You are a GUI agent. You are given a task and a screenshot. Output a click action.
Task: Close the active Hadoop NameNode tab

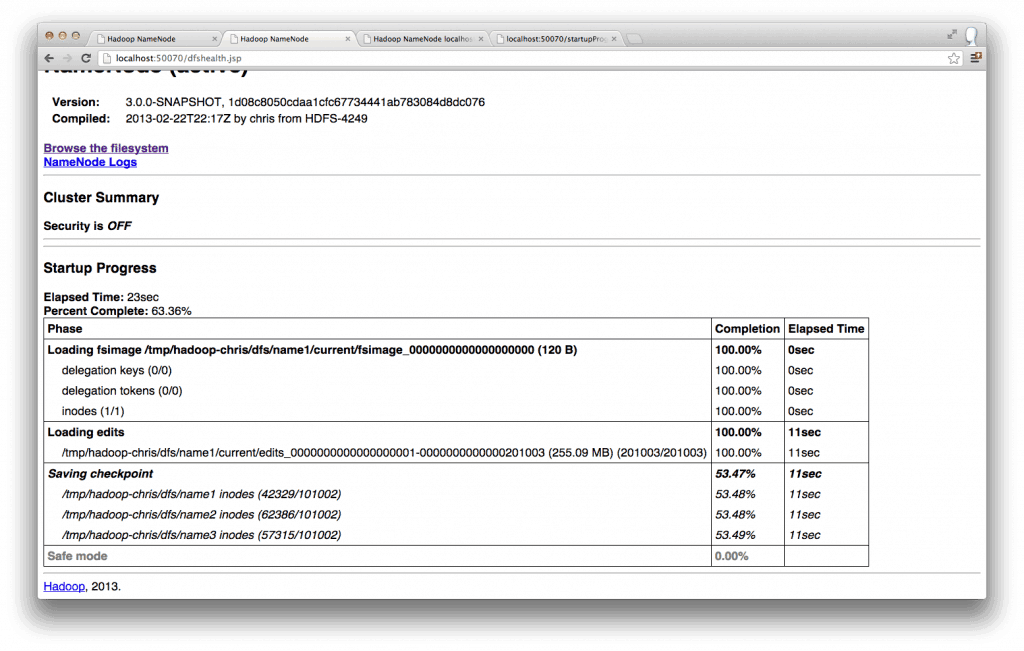(347, 39)
